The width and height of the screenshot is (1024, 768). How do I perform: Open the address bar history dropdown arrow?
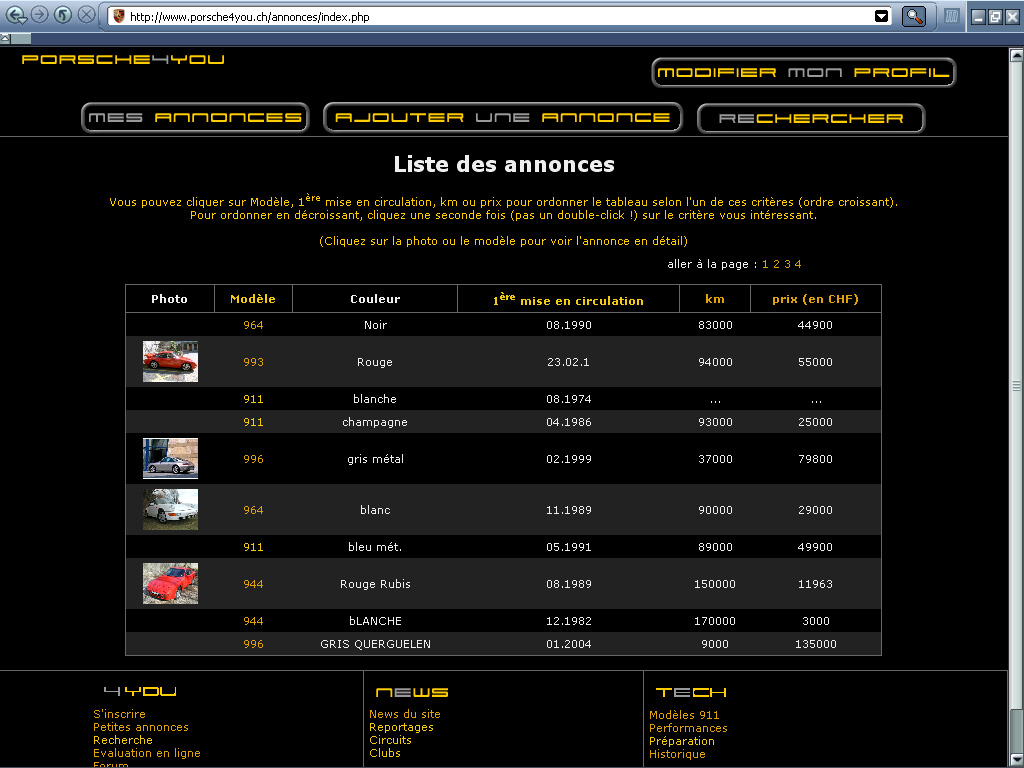881,16
